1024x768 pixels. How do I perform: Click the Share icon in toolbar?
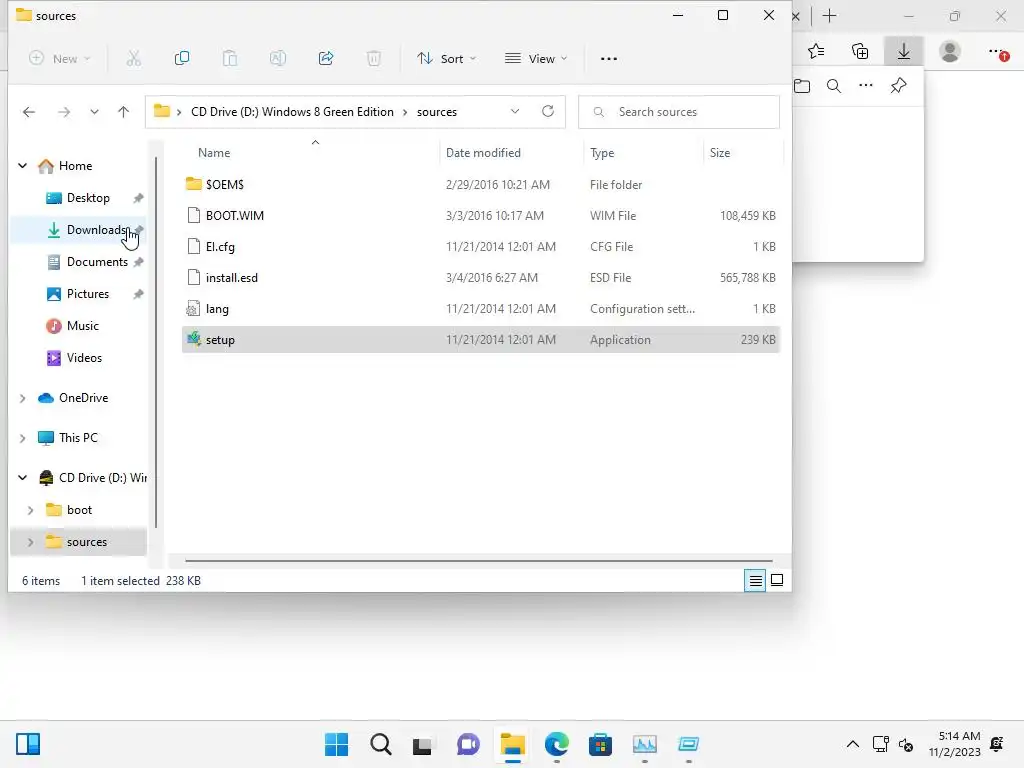coord(326,59)
